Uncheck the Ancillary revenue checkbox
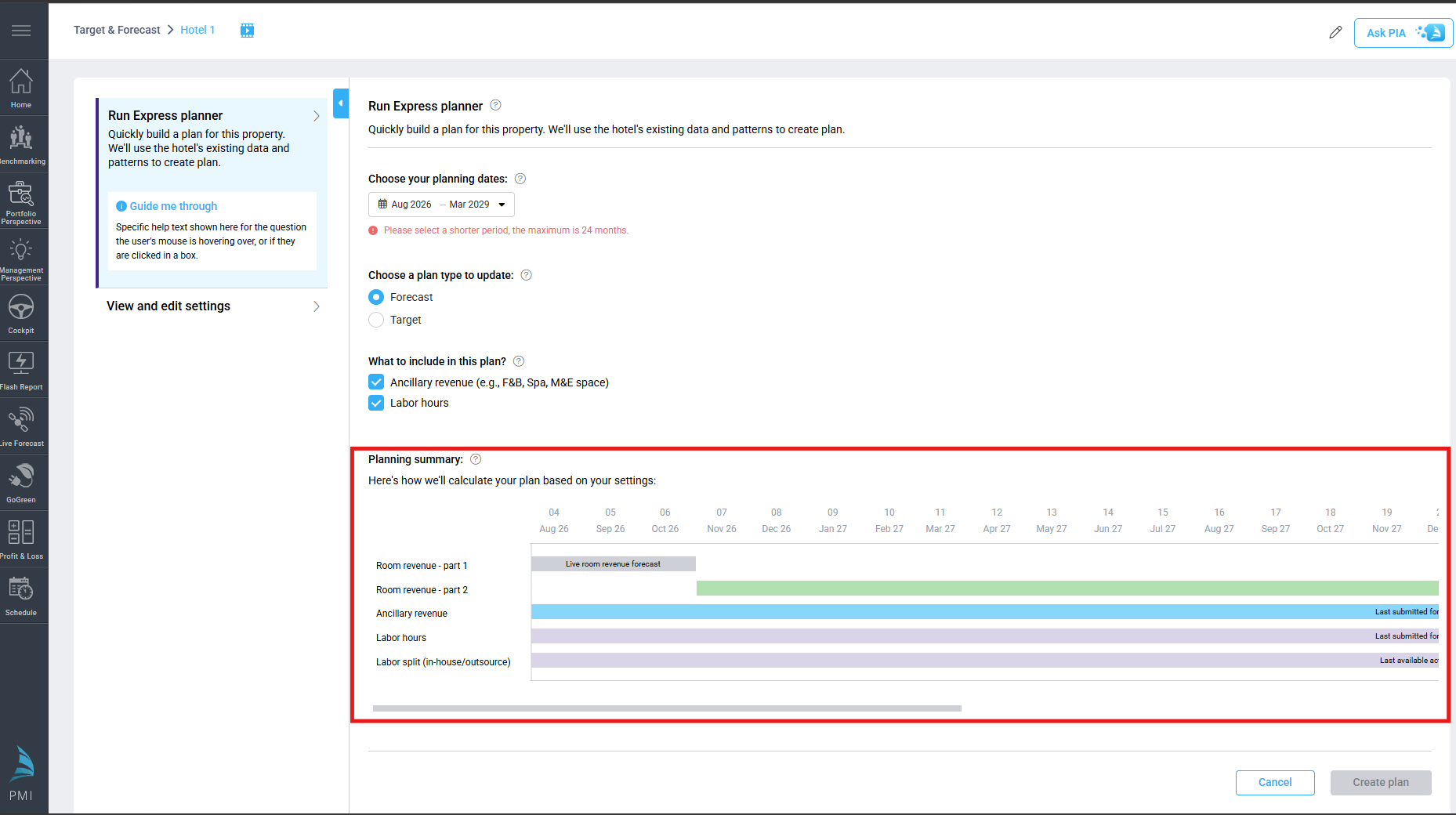This screenshot has width=1456, height=815. (x=376, y=382)
